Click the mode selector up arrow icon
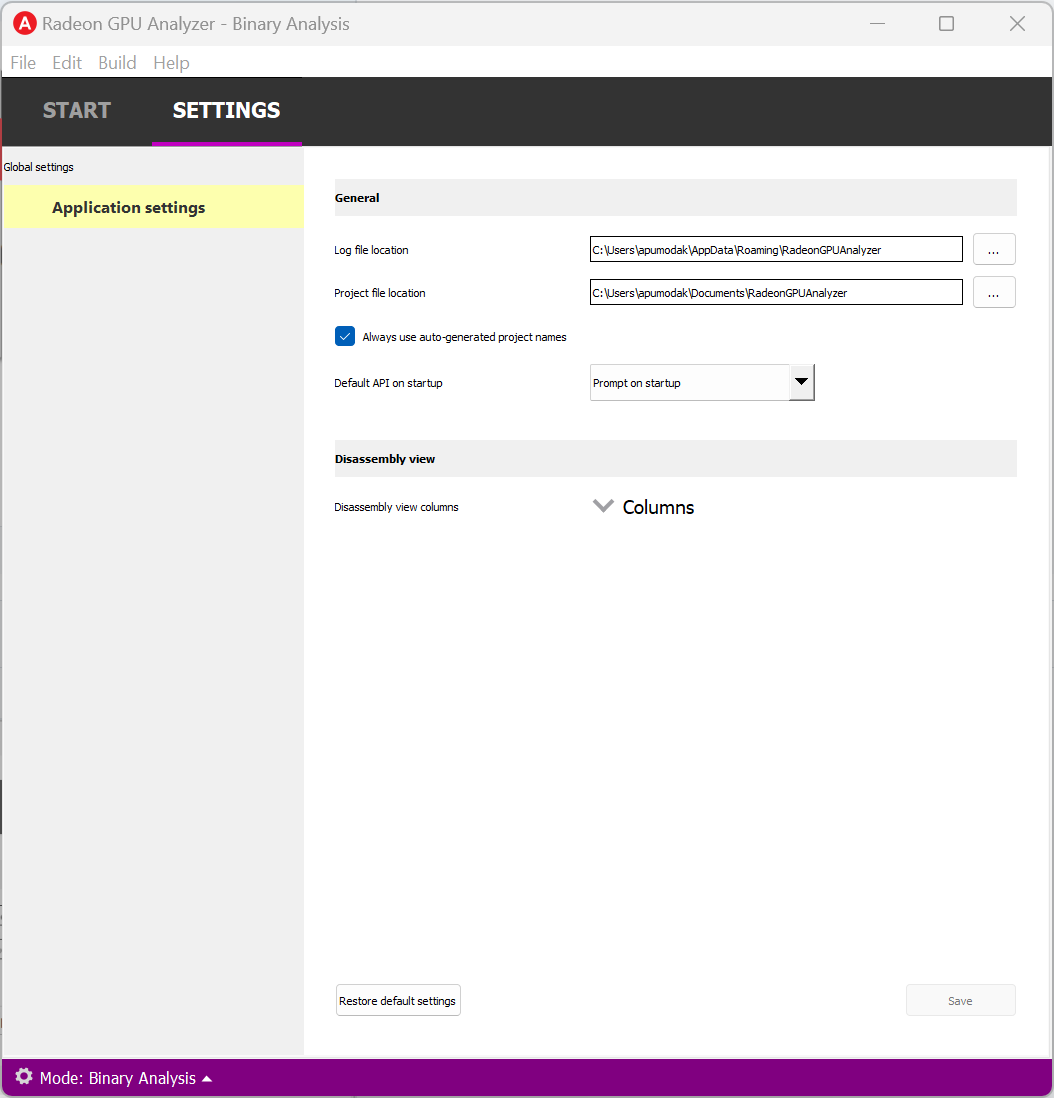Viewport: 1054px width, 1098px height. pos(207,1079)
